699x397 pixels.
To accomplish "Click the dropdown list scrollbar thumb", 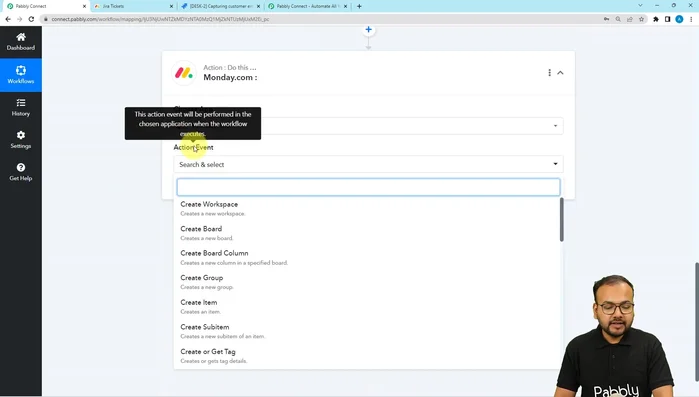I will [562, 220].
